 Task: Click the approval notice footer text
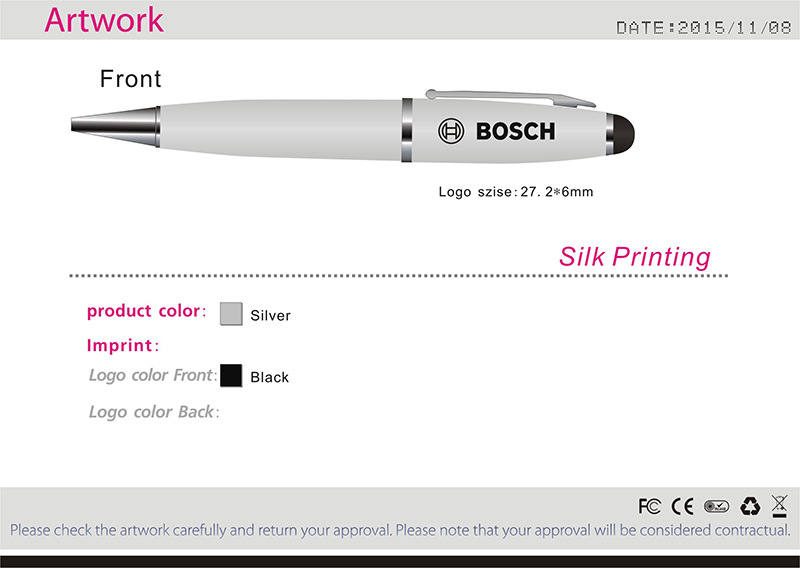pos(400,530)
